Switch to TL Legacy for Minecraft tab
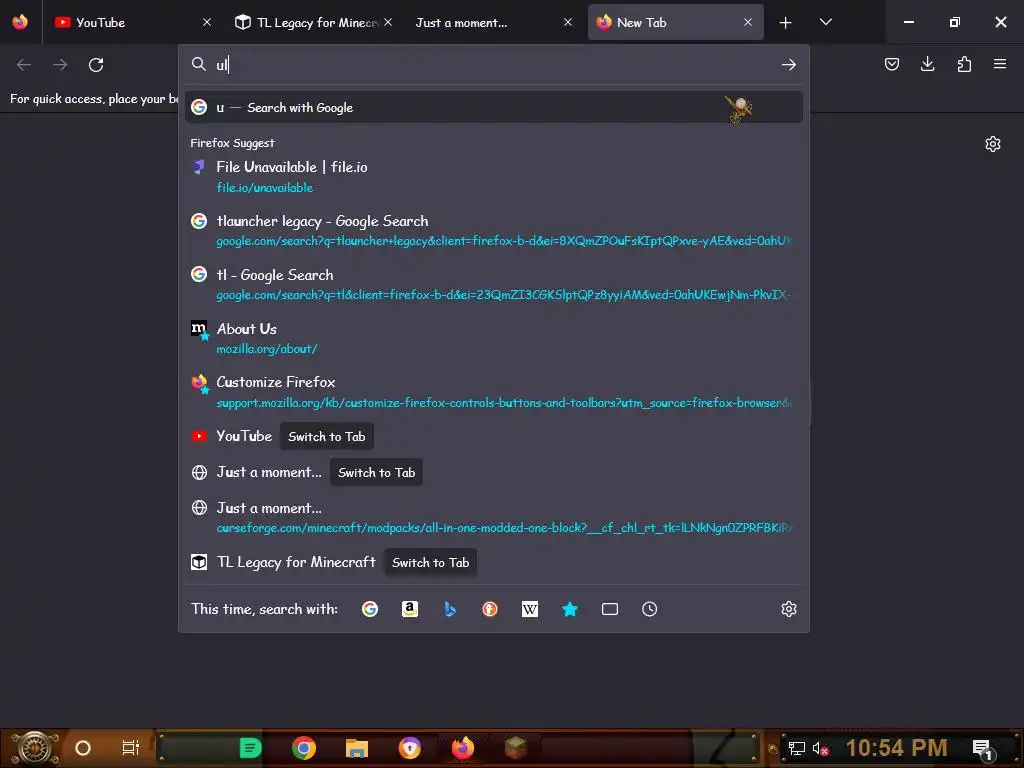The height and width of the screenshot is (768, 1024). coord(313,22)
